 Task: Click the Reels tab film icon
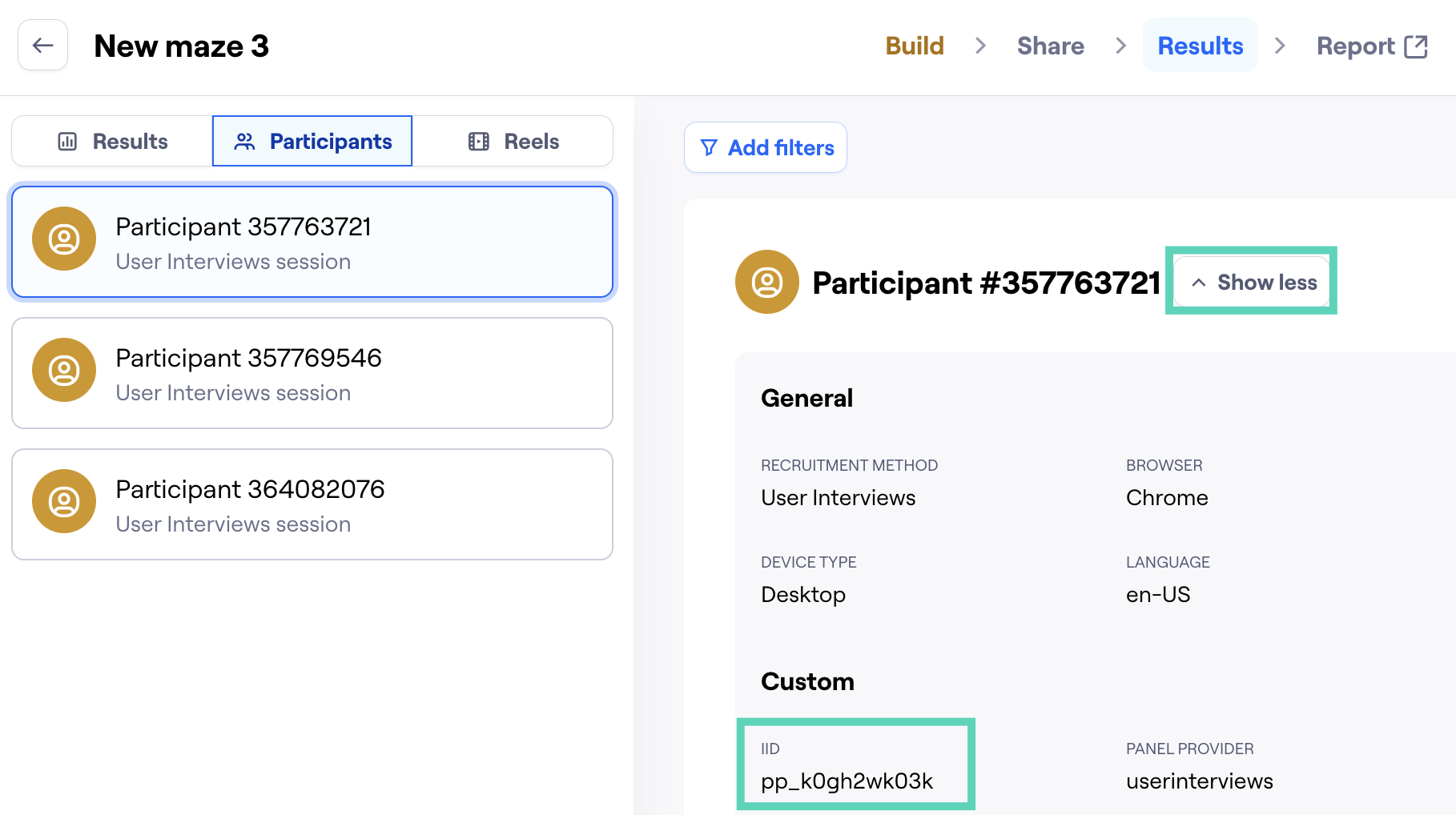pos(479,142)
